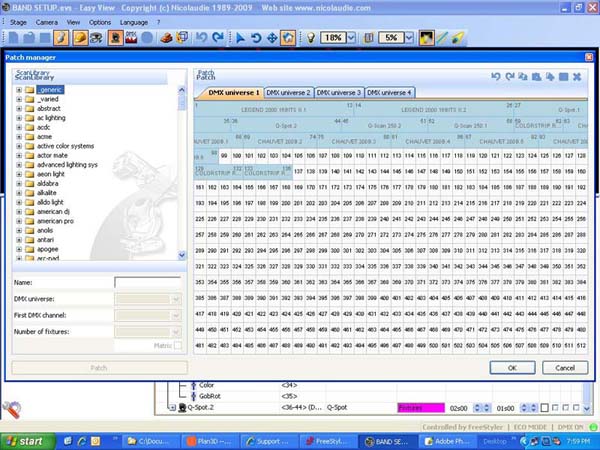The image size is (600, 450).
Task: Undo patch change in Patch panel
Action: 496,77
